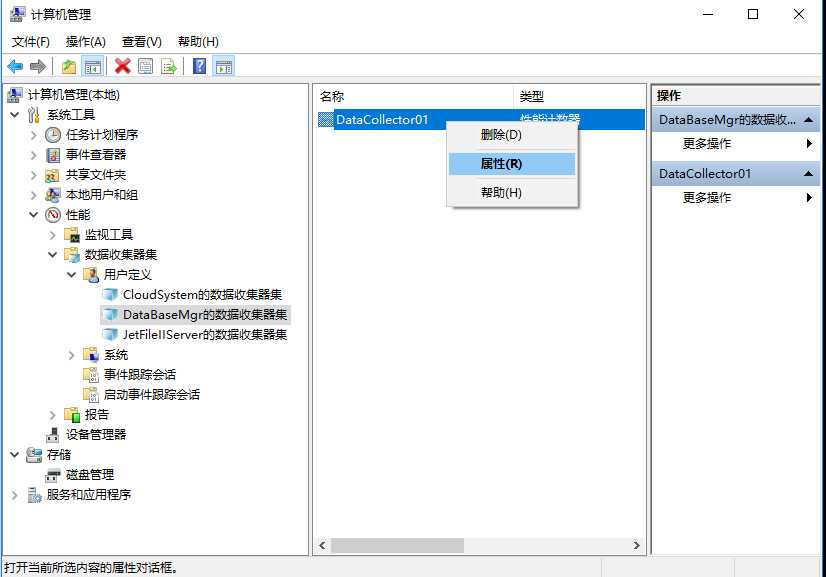
Task: Expand the 报告 tree node
Action: [53, 415]
